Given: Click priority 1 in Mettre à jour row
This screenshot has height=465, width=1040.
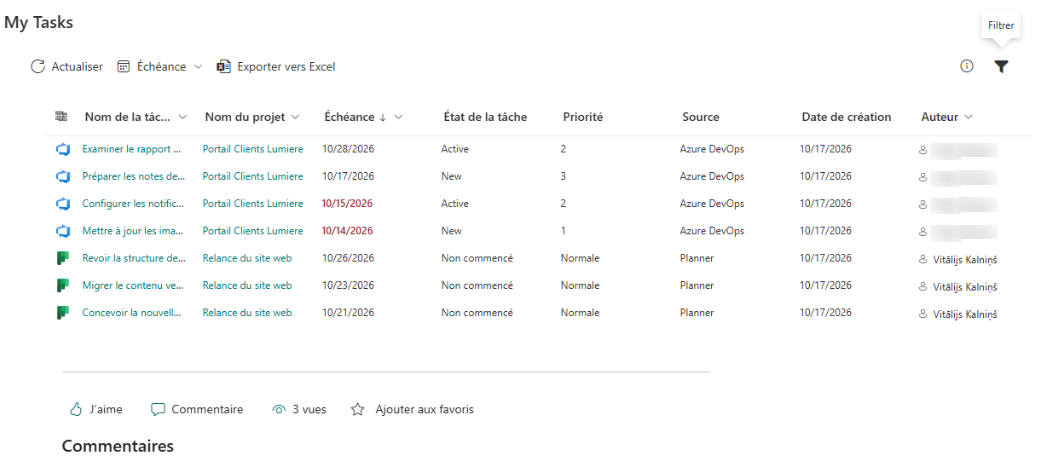Looking at the screenshot, I should 563,231.
